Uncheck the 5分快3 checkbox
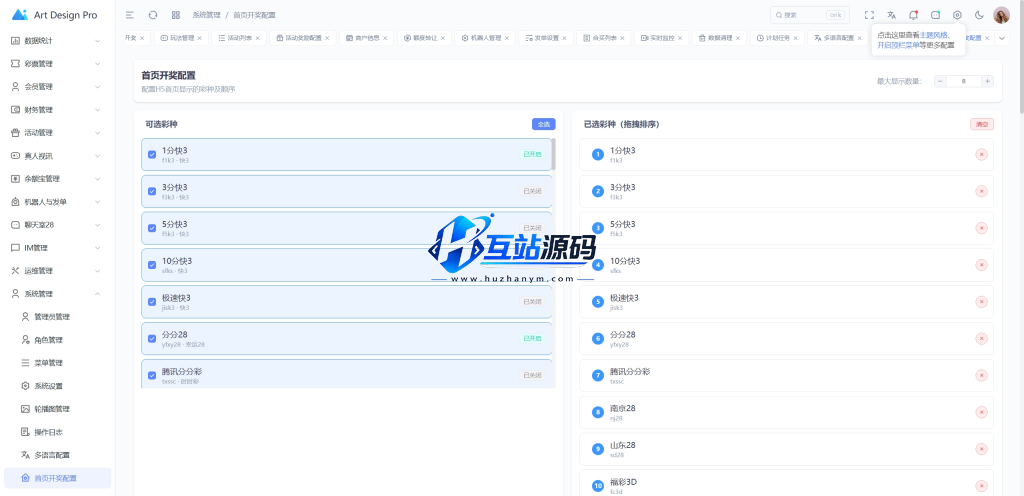This screenshot has height=496, width=1024. pos(152,228)
